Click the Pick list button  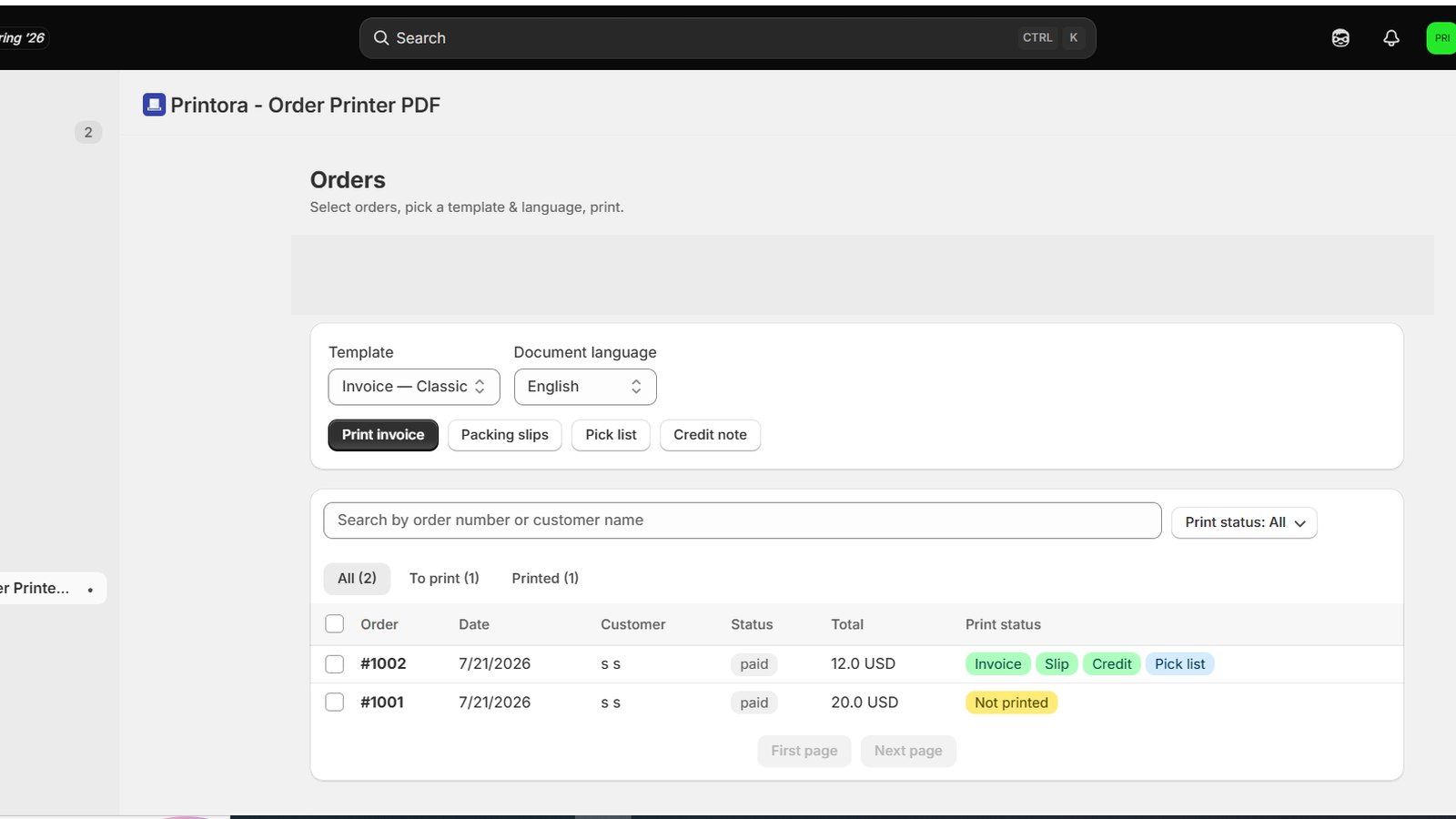pyautogui.click(x=611, y=435)
